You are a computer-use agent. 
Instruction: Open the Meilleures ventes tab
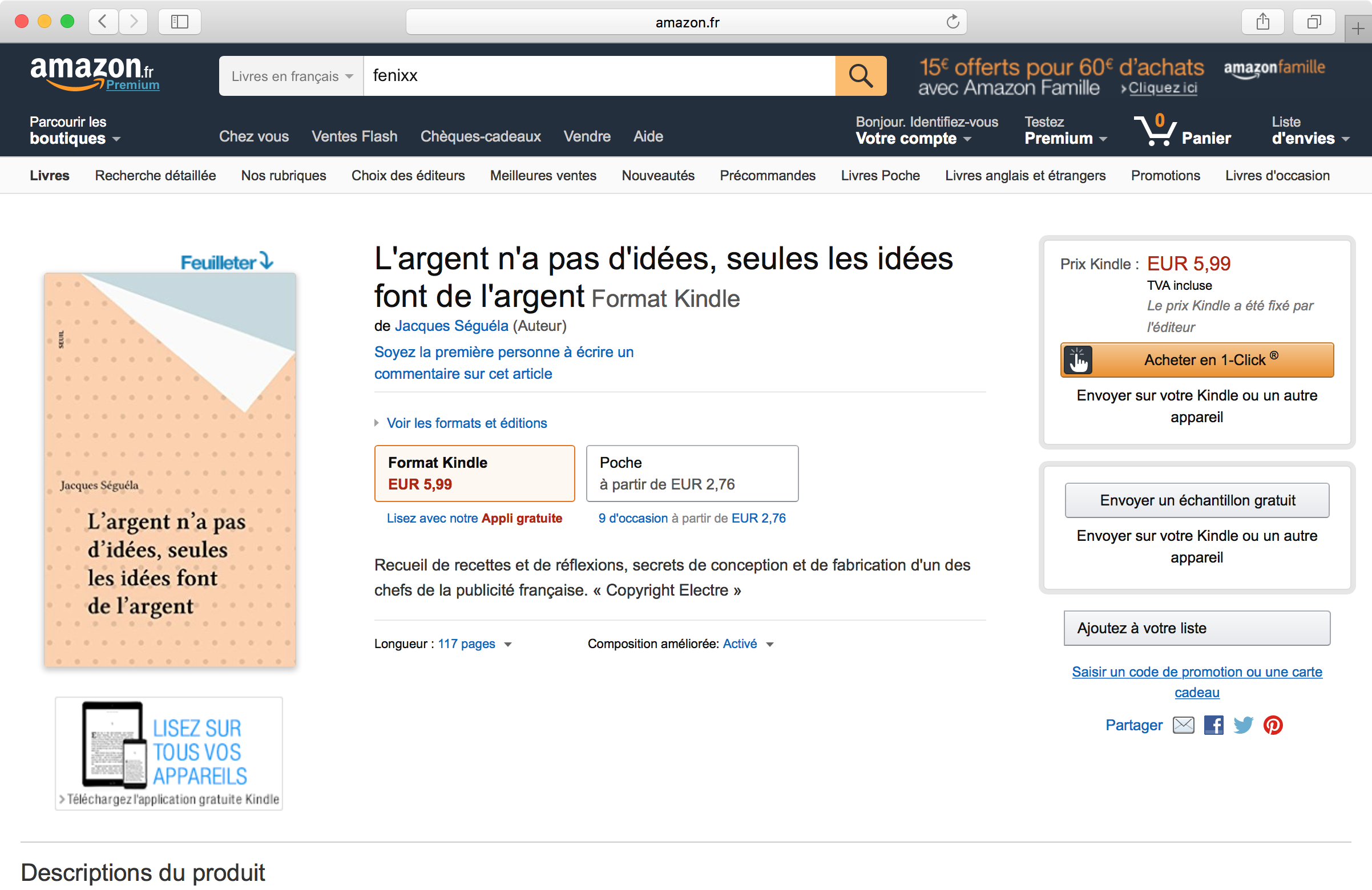543,175
